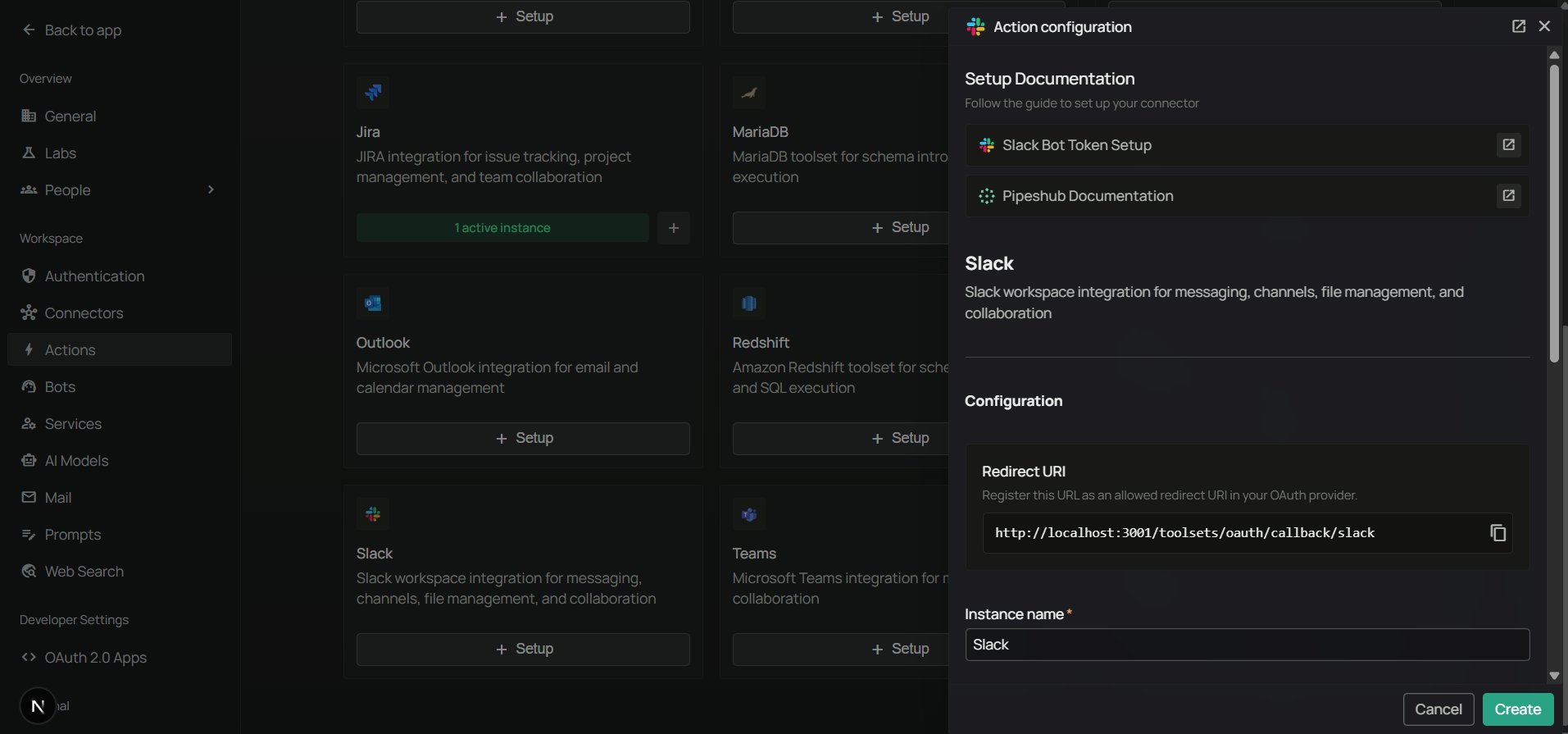Click the N user avatar
1568x734 pixels.
tap(38, 706)
